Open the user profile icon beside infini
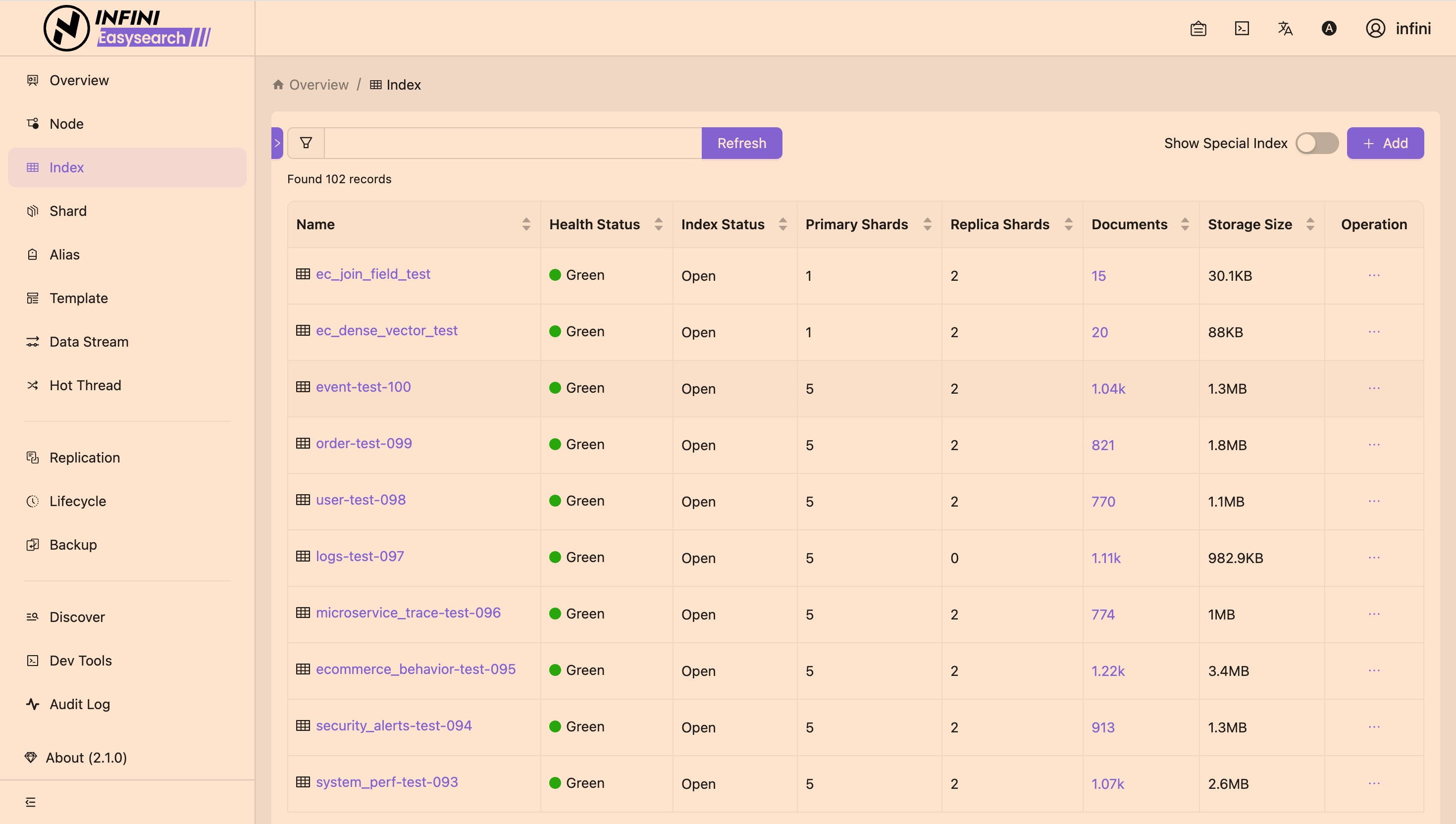This screenshot has height=824, width=1456. coord(1374,28)
